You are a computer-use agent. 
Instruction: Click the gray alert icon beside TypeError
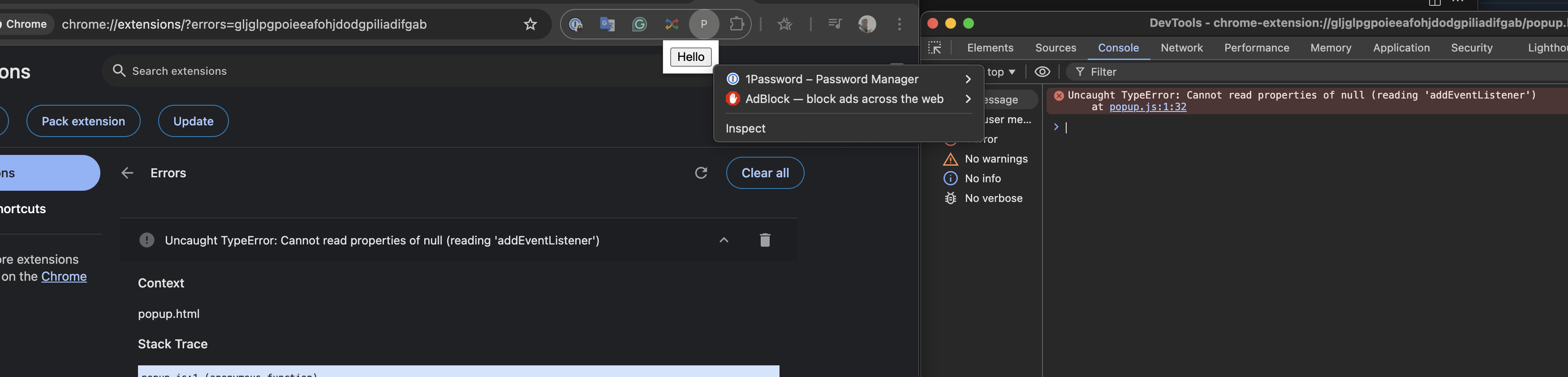pyautogui.click(x=146, y=240)
